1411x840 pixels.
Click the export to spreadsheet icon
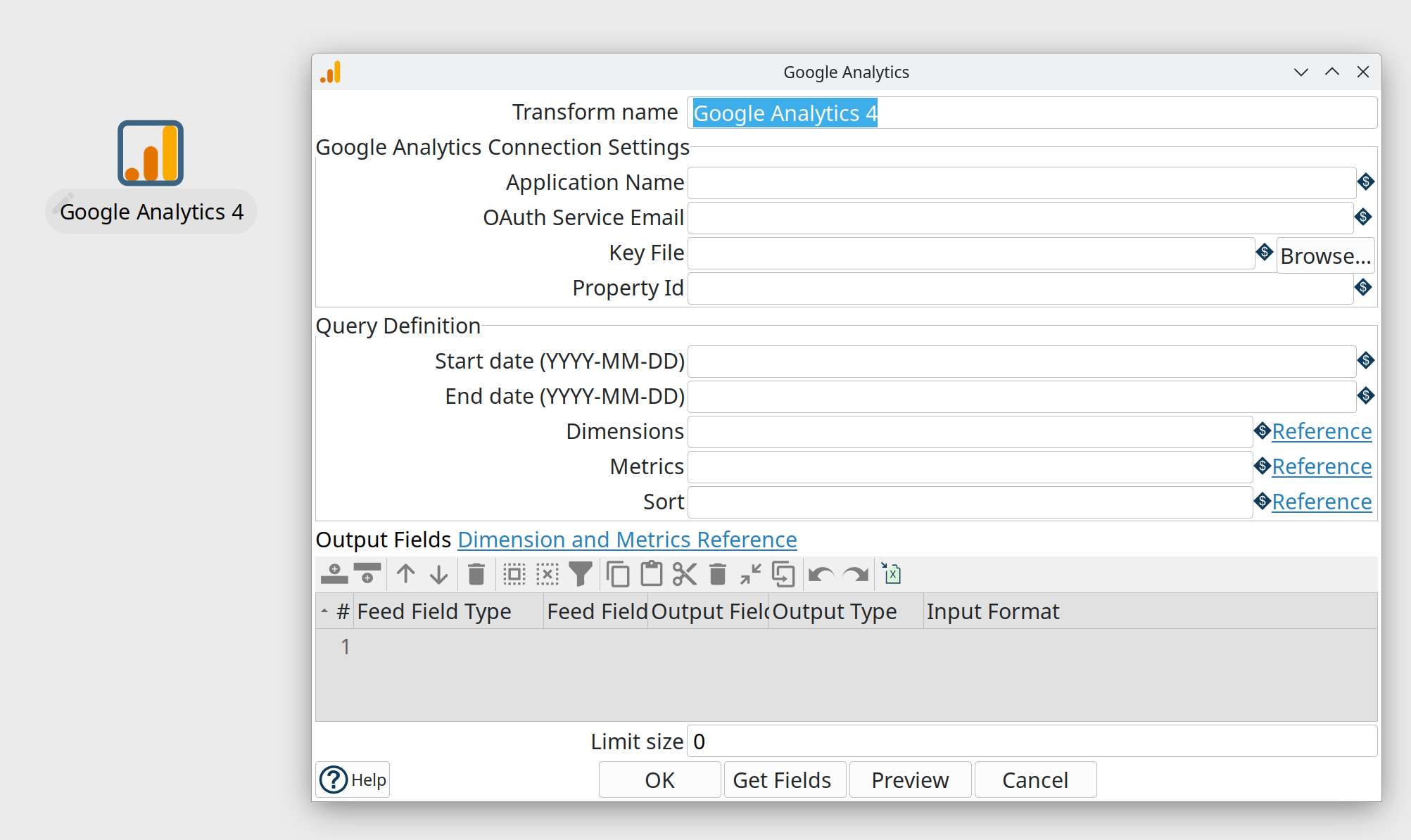coord(892,574)
